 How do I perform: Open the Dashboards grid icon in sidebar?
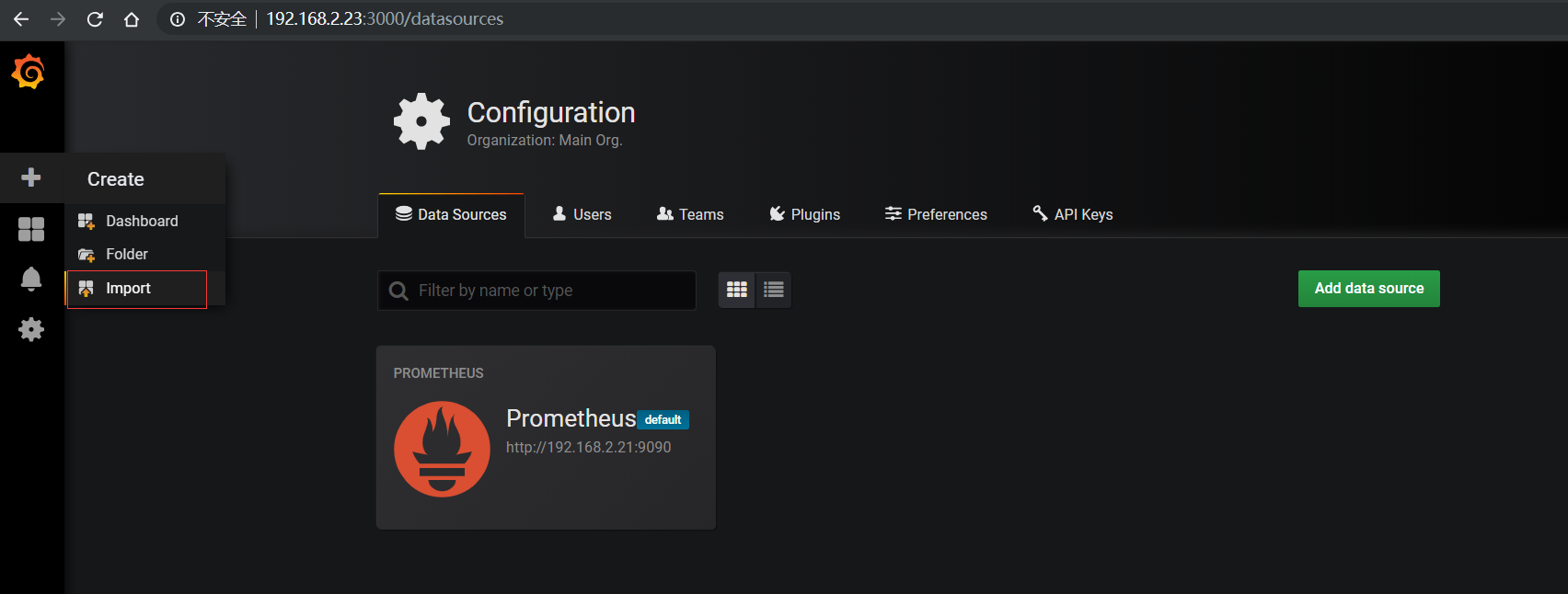tap(31, 229)
